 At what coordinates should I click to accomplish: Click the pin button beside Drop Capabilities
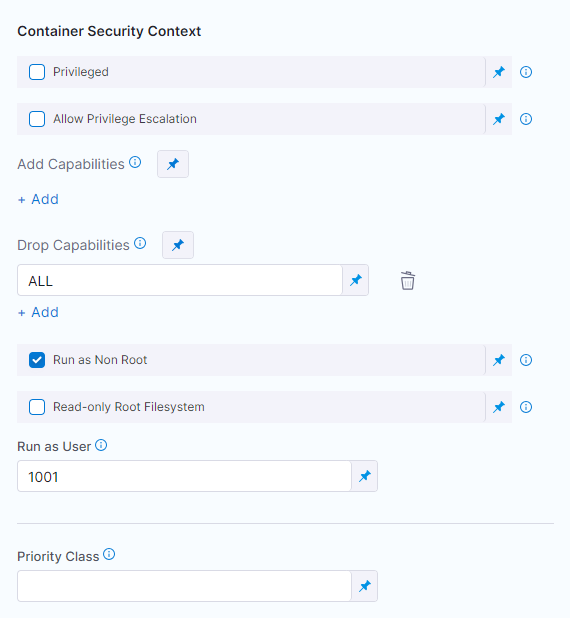pos(178,245)
